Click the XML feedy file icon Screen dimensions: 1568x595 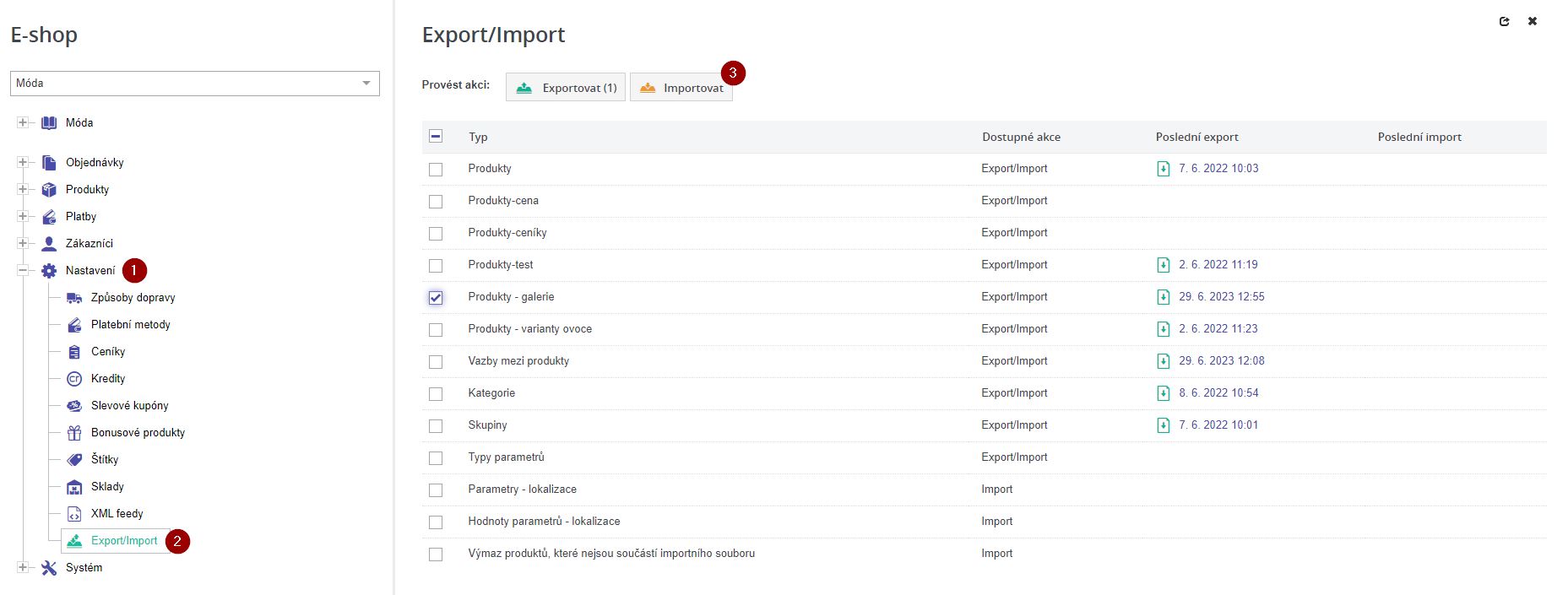click(x=74, y=514)
